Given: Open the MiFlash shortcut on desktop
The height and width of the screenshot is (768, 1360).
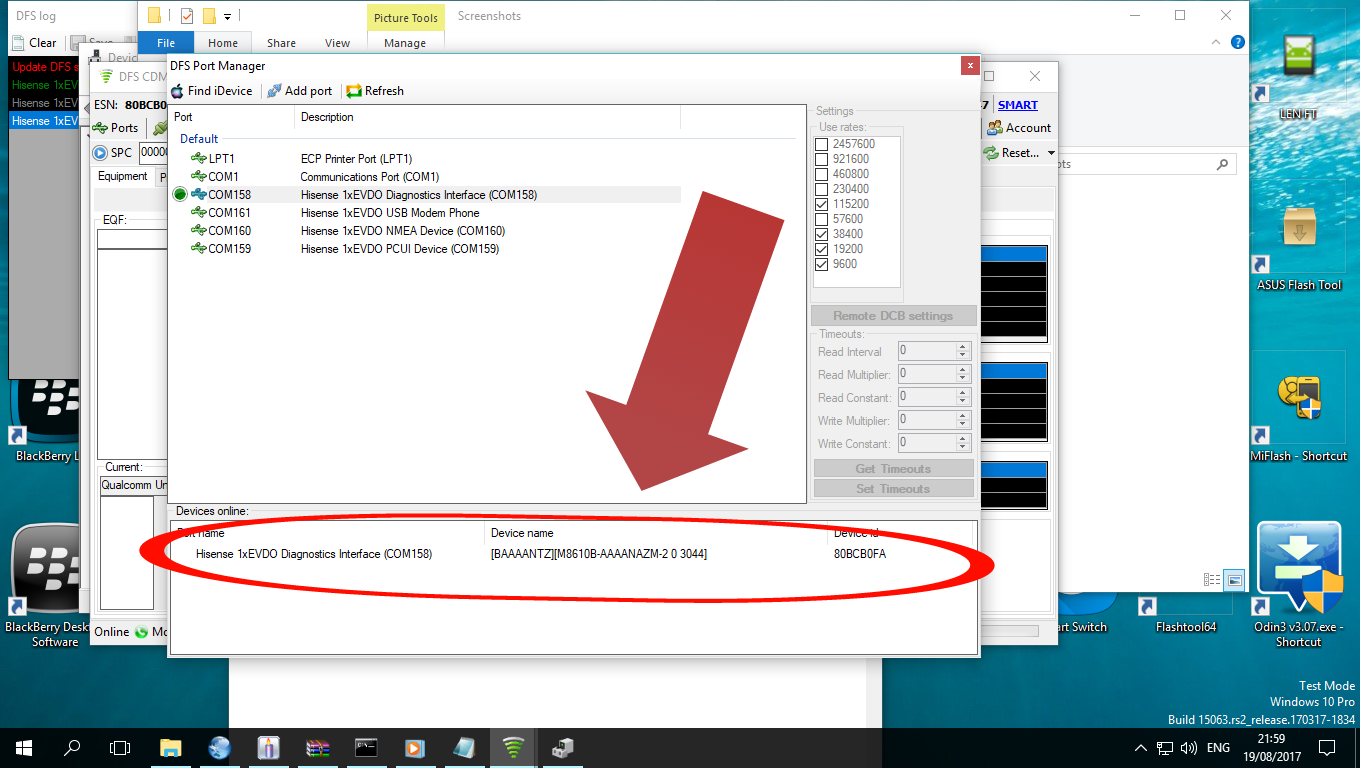Looking at the screenshot, I should tap(1298, 418).
